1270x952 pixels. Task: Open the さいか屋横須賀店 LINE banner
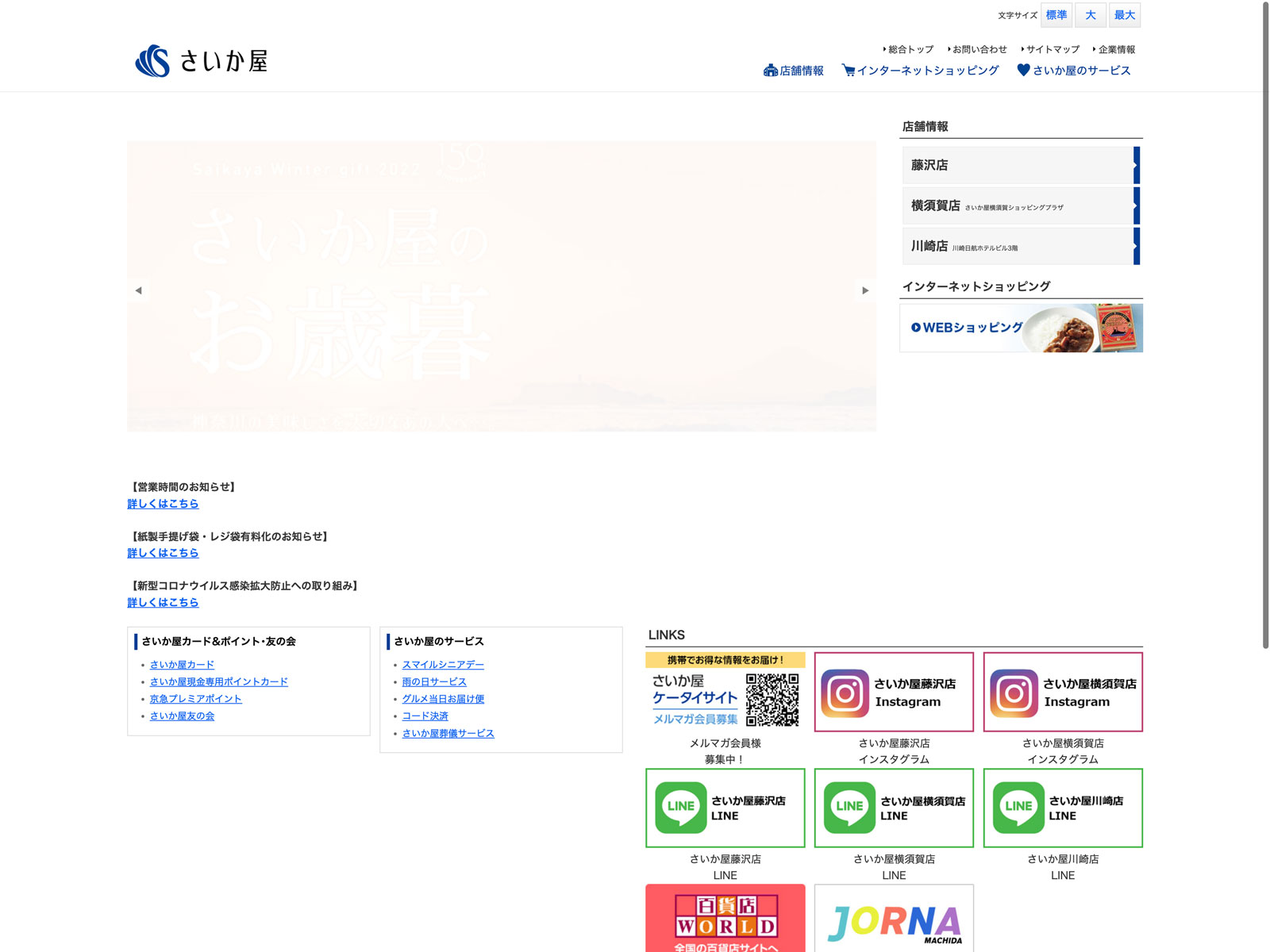[x=894, y=808]
